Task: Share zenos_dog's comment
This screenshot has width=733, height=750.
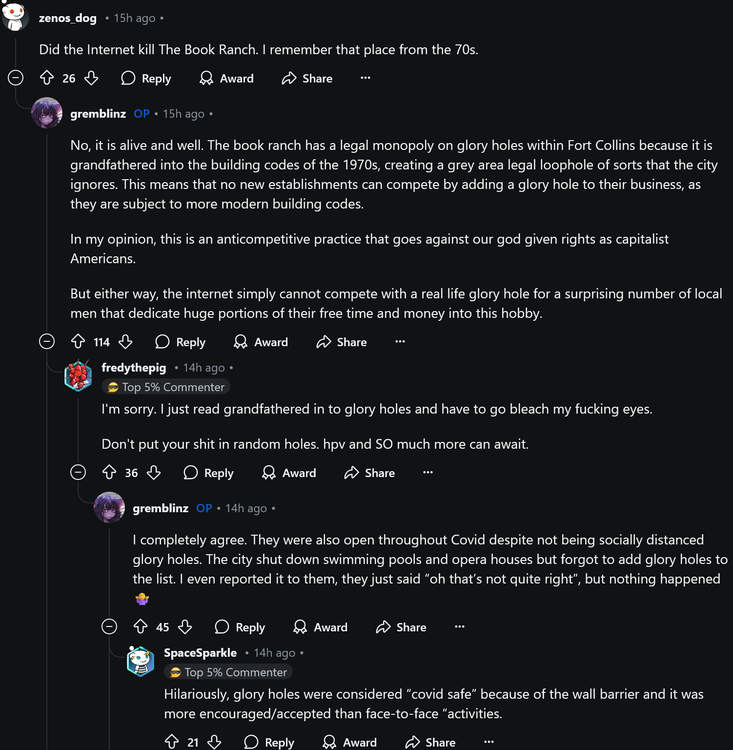Action: (x=307, y=78)
